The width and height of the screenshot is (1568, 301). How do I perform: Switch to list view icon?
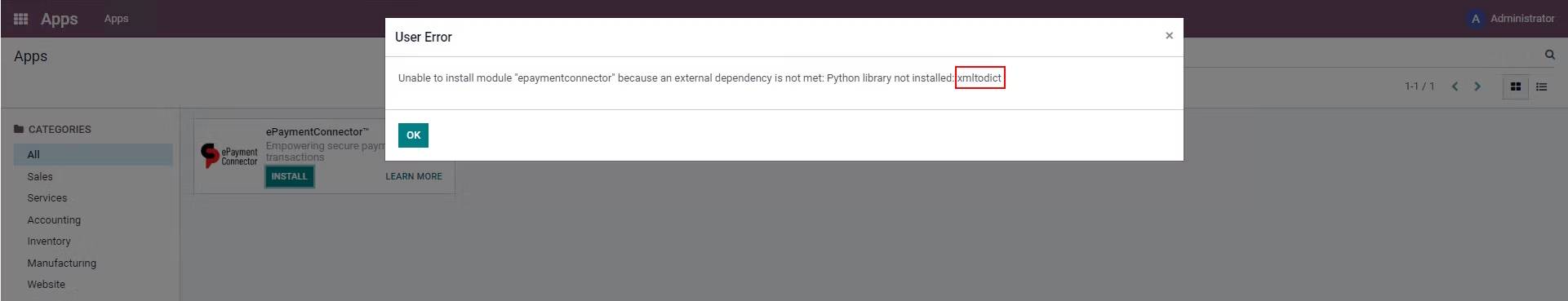tap(1542, 86)
